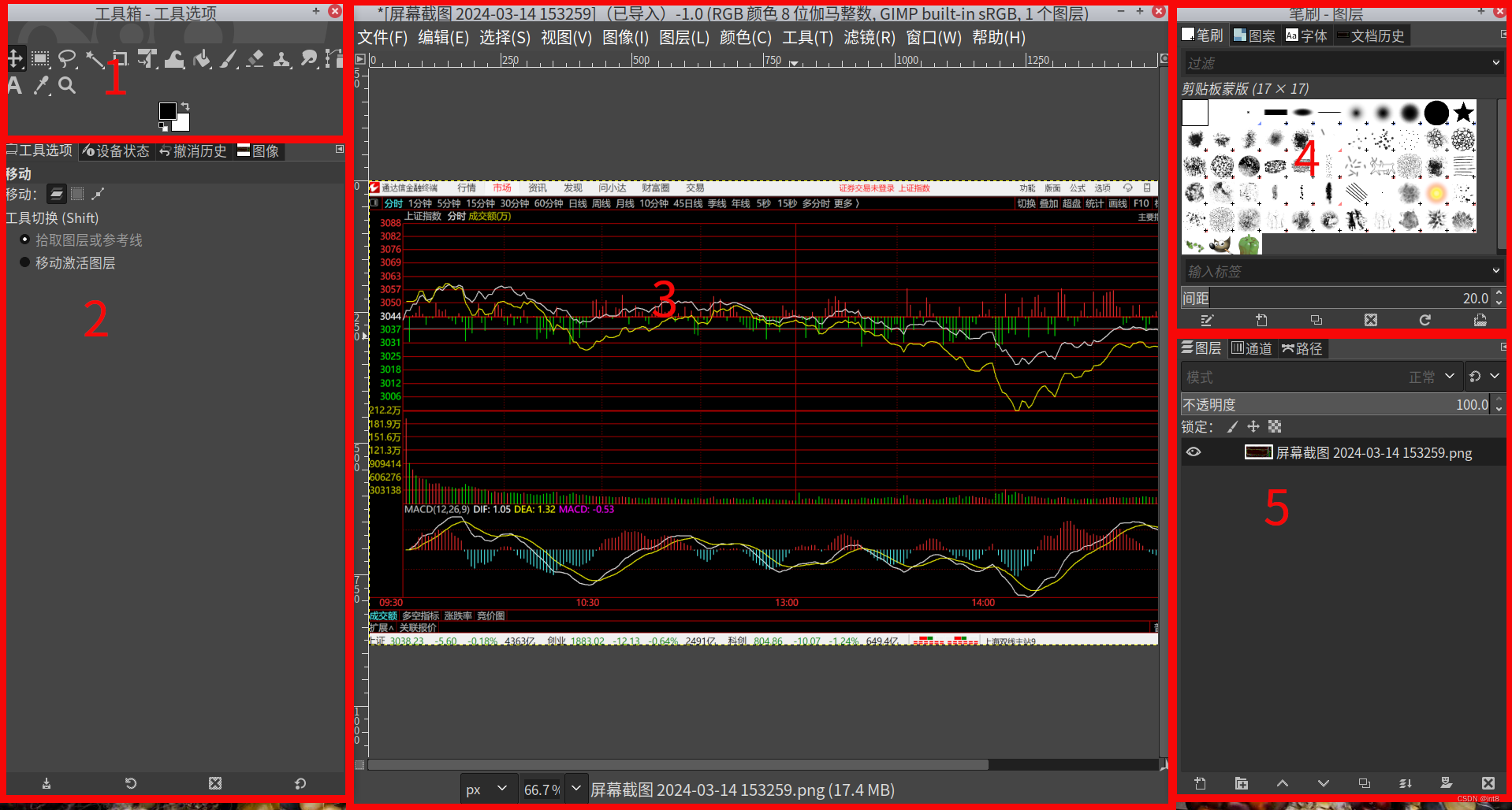This screenshot has height=810, width=1512.
Task: Delete the current layer
Action: [1488, 783]
